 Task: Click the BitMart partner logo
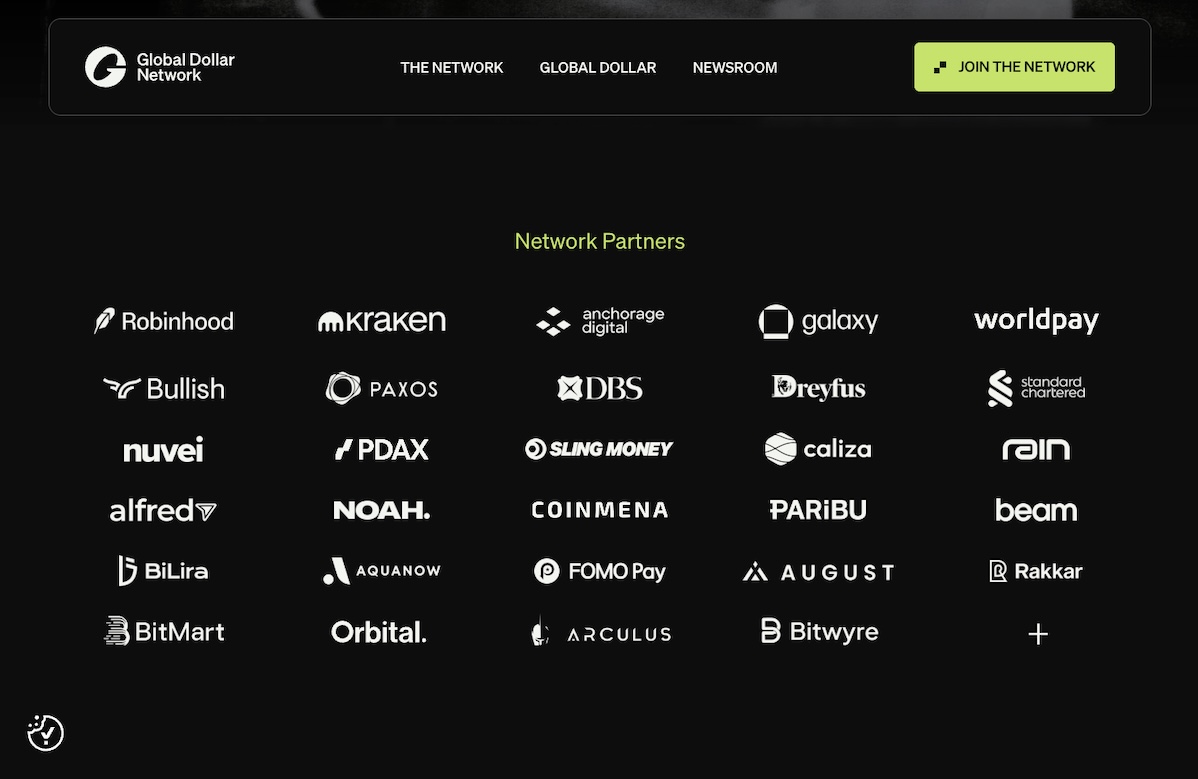click(x=164, y=632)
